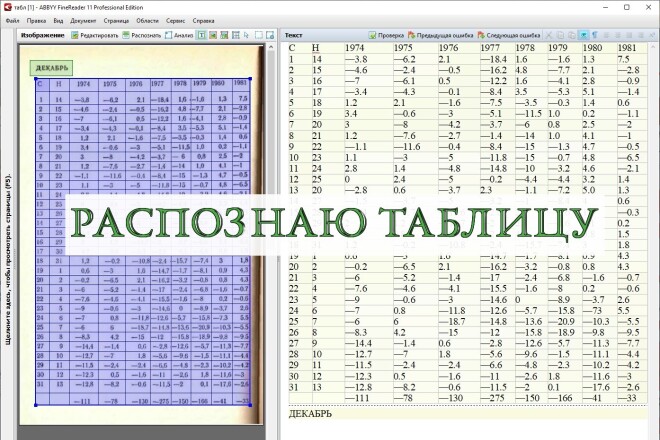
Task: Open the Сервис menu
Action: pos(176,21)
